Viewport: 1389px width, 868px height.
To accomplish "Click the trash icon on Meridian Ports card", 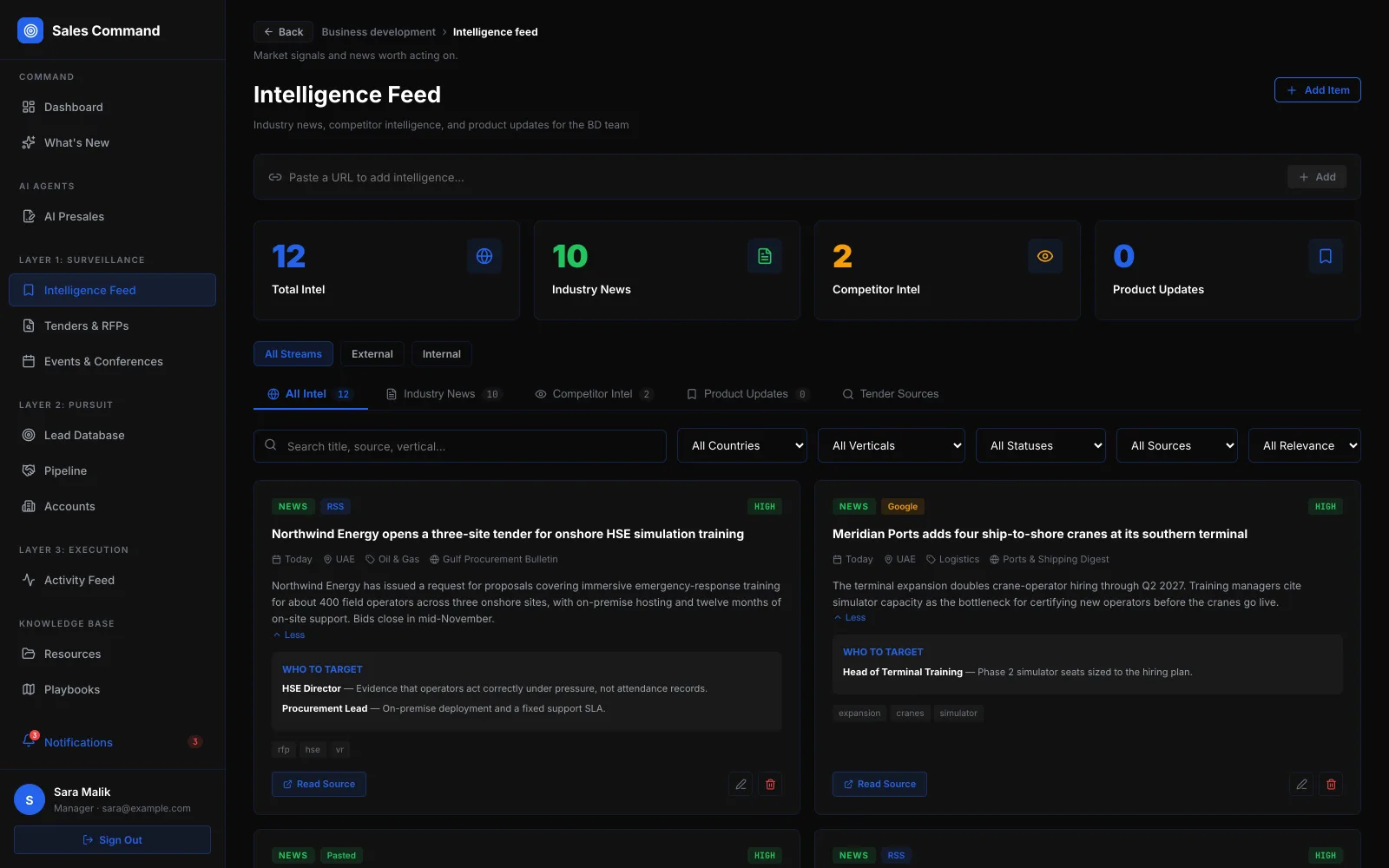I will point(1331,784).
